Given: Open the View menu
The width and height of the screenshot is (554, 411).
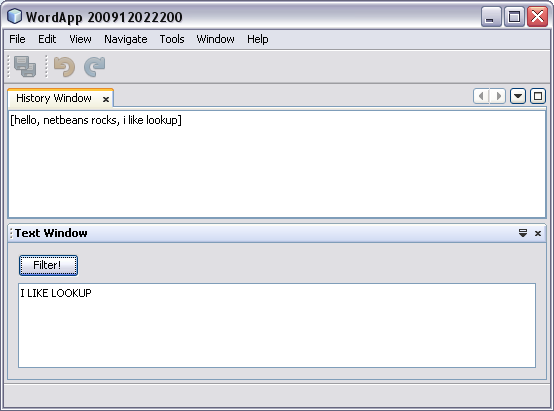Looking at the screenshot, I should click(x=80, y=39).
